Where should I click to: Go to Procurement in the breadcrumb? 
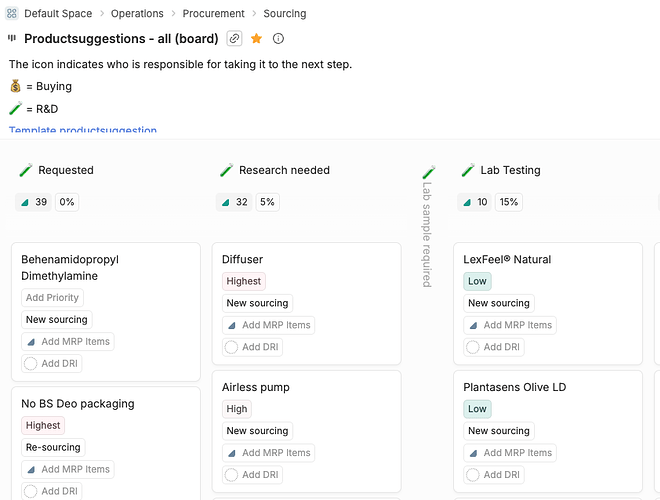coord(214,14)
